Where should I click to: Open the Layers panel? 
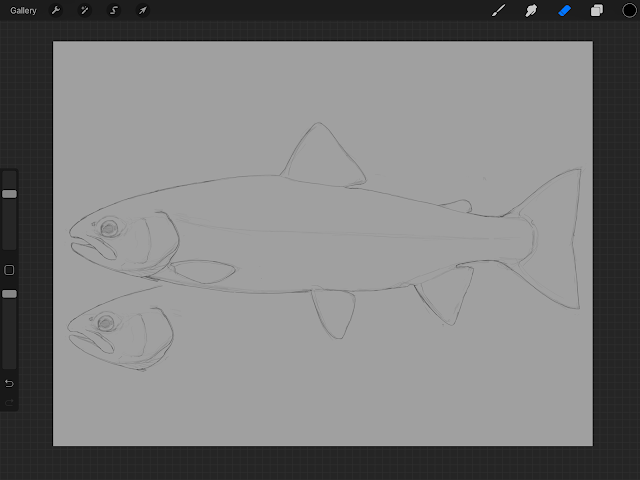tap(597, 10)
